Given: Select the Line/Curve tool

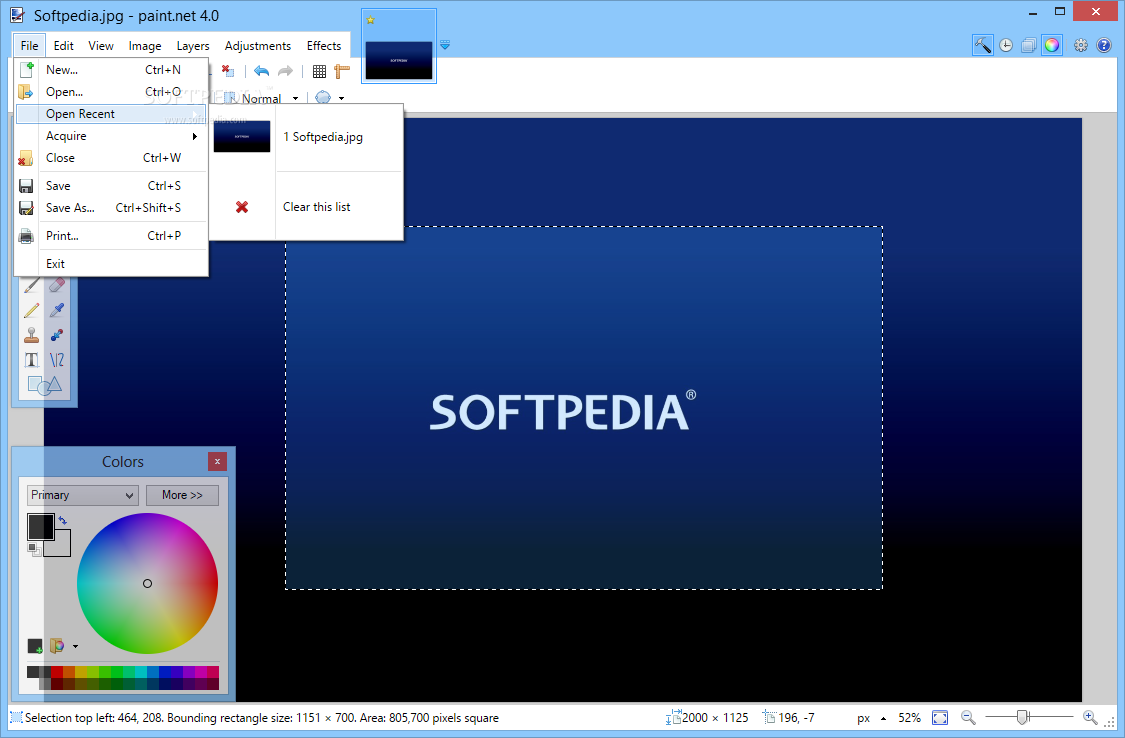Looking at the screenshot, I should pyautogui.click(x=57, y=360).
